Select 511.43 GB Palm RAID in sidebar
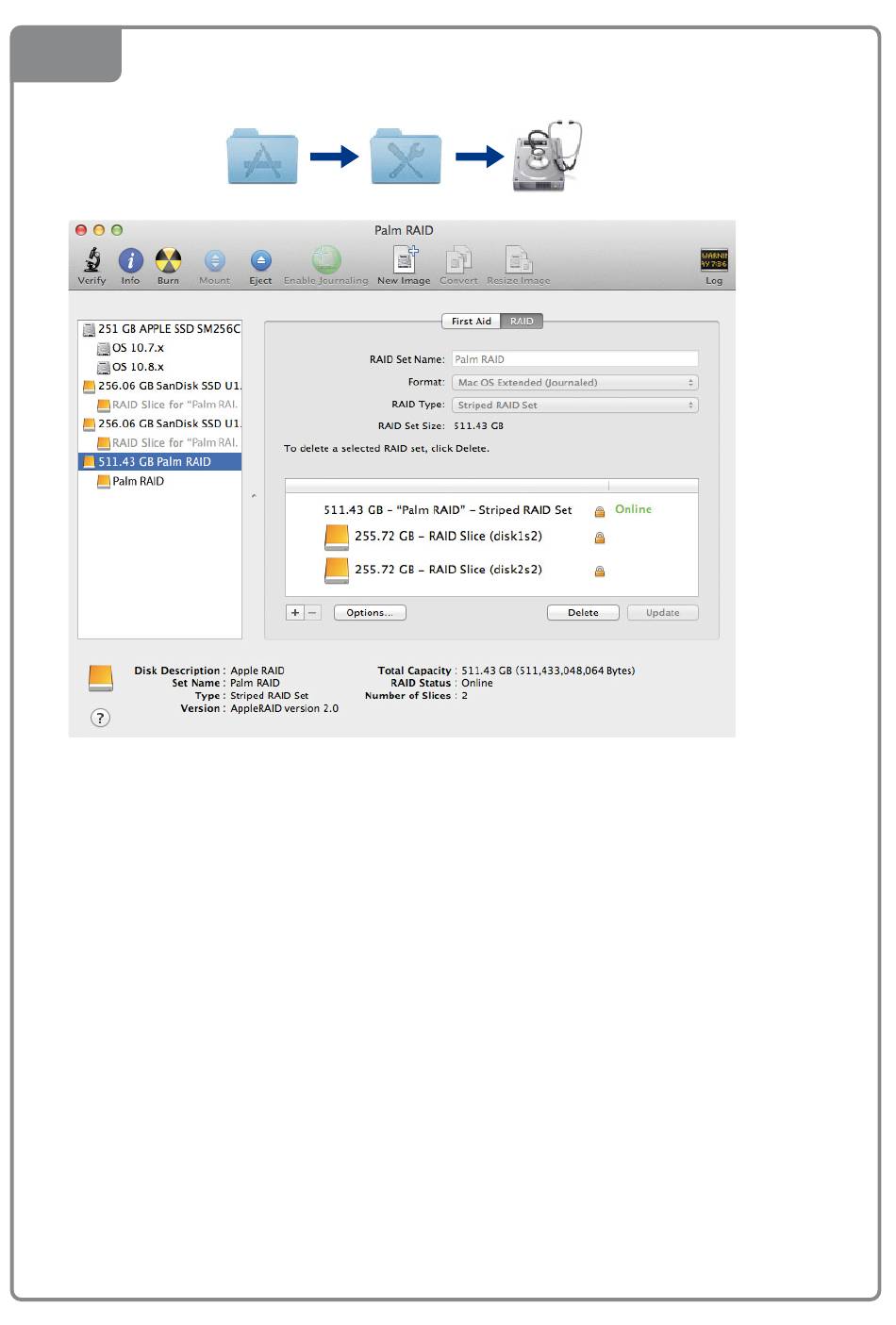The image size is (896, 1325). point(160,462)
